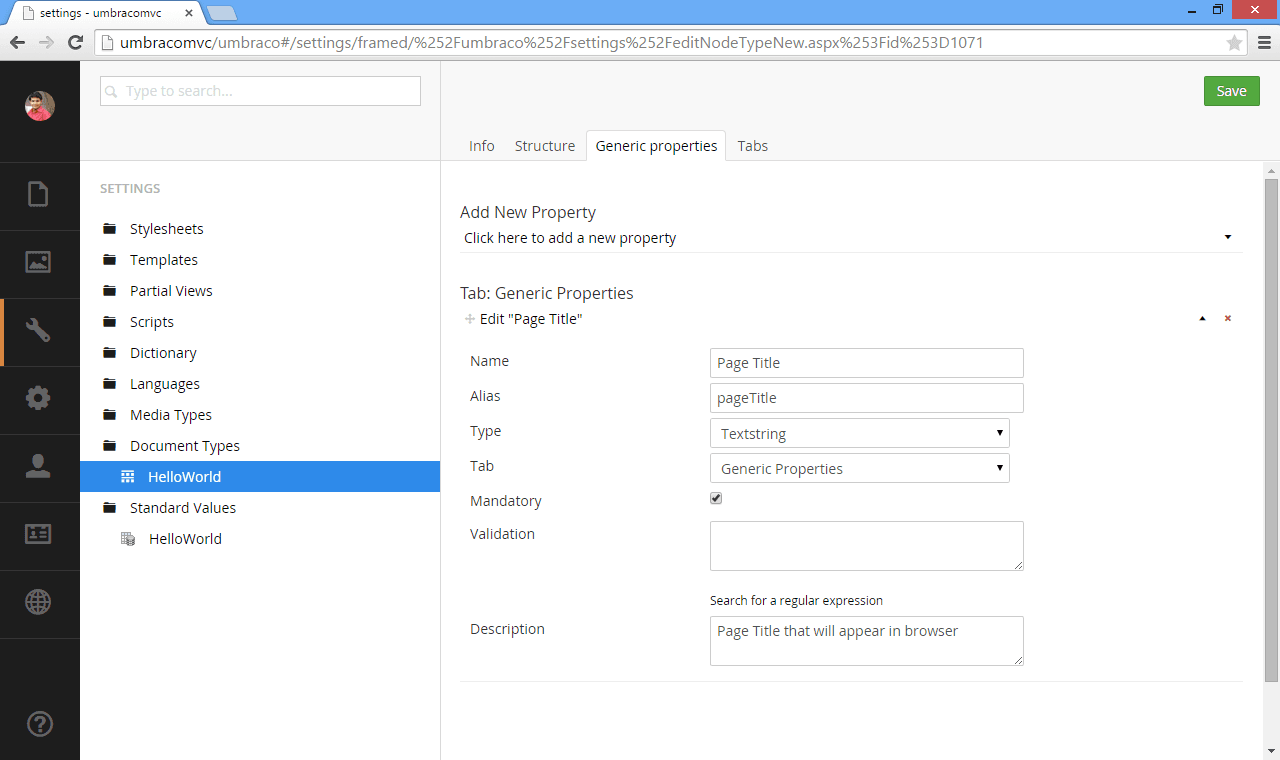This screenshot has width=1280, height=760.
Task: Open the Media section icon
Action: tap(40, 263)
